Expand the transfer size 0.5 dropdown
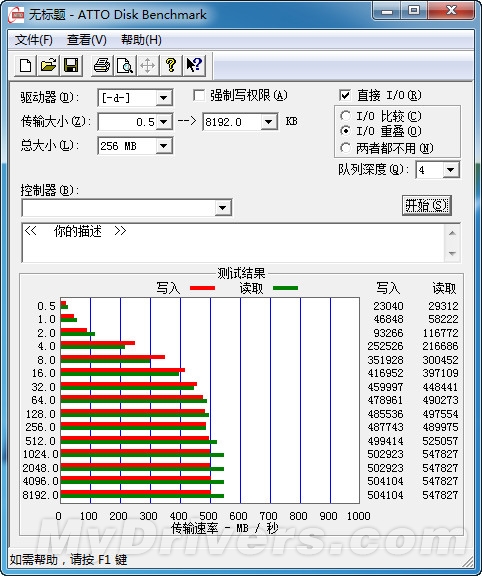Viewport: 482px width, 576px height. 163,122
